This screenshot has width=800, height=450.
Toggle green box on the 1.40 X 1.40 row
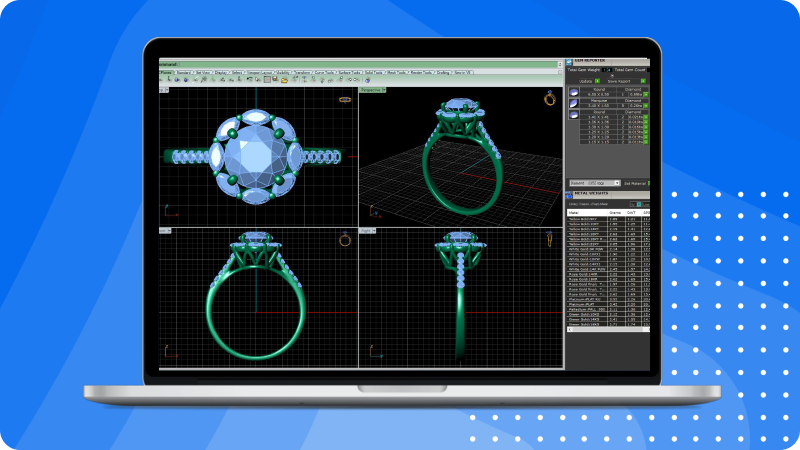pyautogui.click(x=646, y=117)
